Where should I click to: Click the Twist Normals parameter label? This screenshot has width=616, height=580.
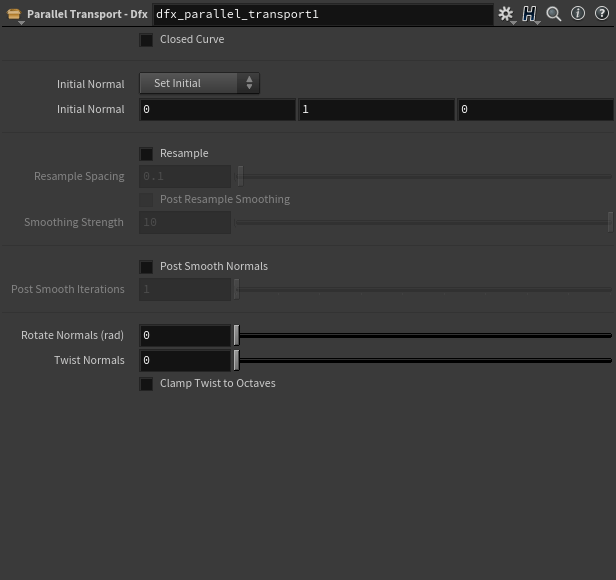pos(89,361)
